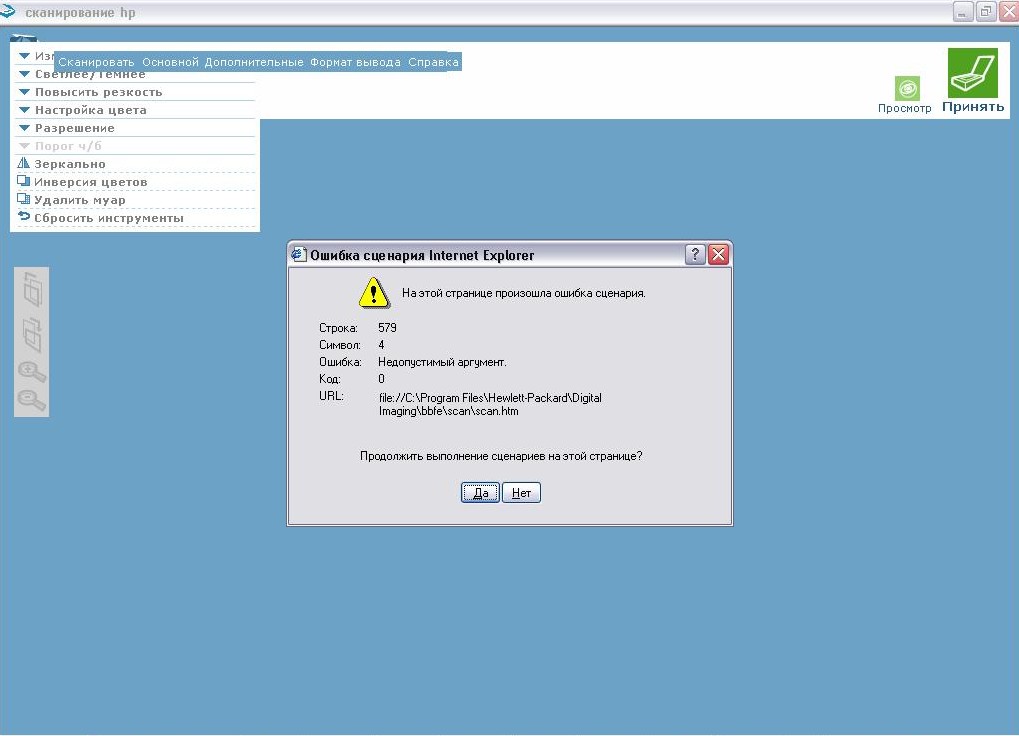The width and height of the screenshot is (1019, 736).
Task: Expand the Настройка цвета section
Action: click(135, 110)
